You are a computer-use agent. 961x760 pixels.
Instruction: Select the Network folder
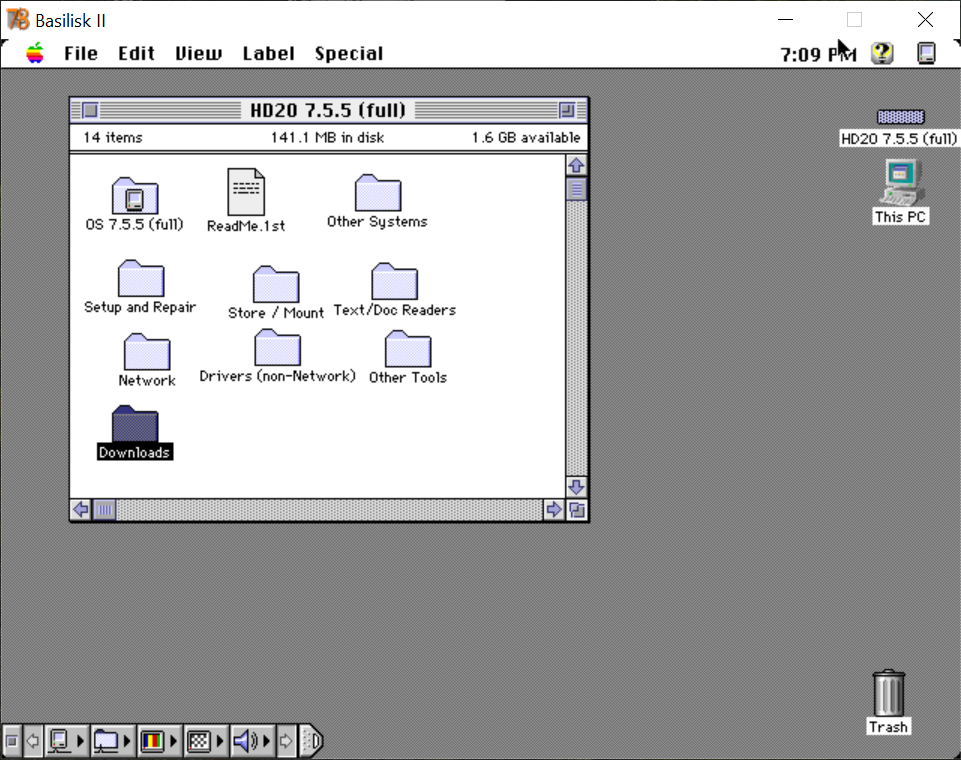(x=146, y=352)
